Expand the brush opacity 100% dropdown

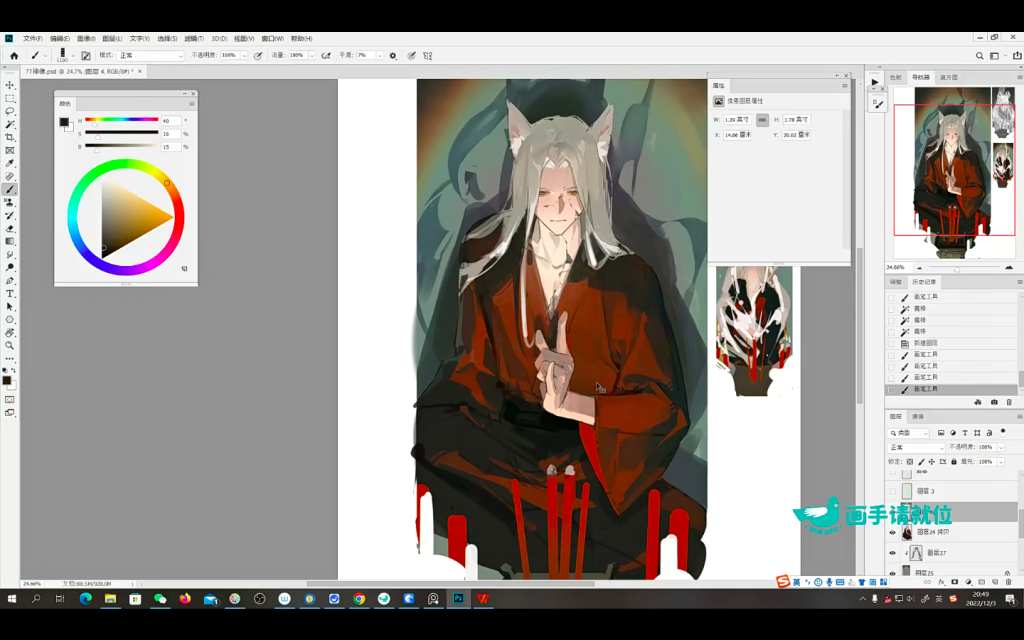tap(243, 56)
